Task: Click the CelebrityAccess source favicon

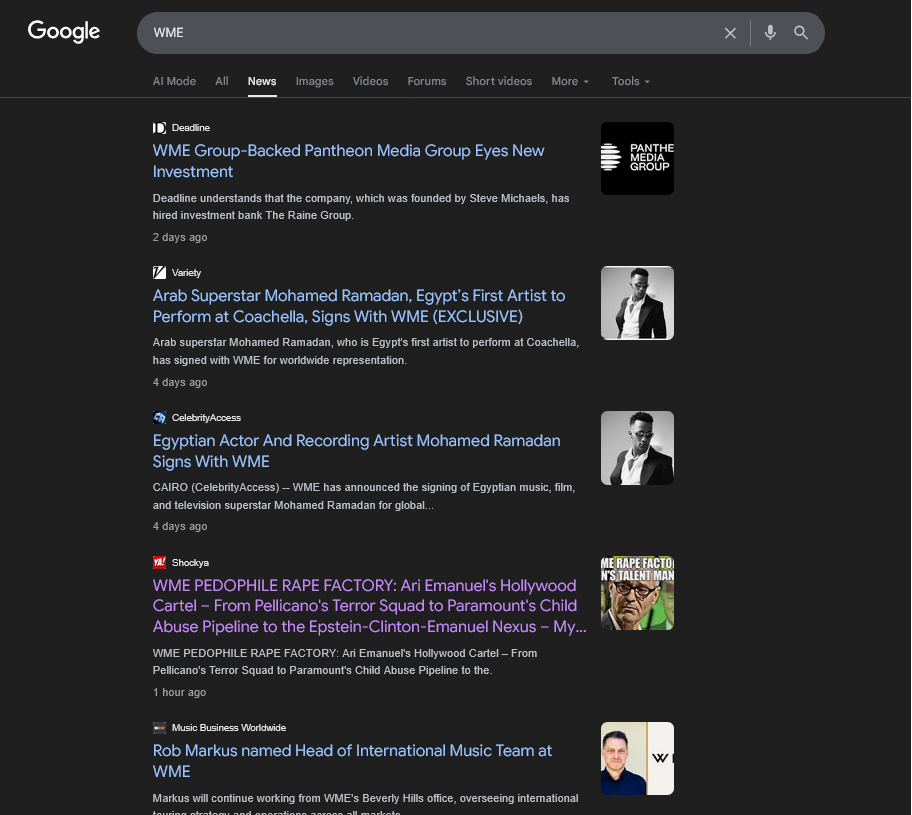Action: tap(159, 418)
